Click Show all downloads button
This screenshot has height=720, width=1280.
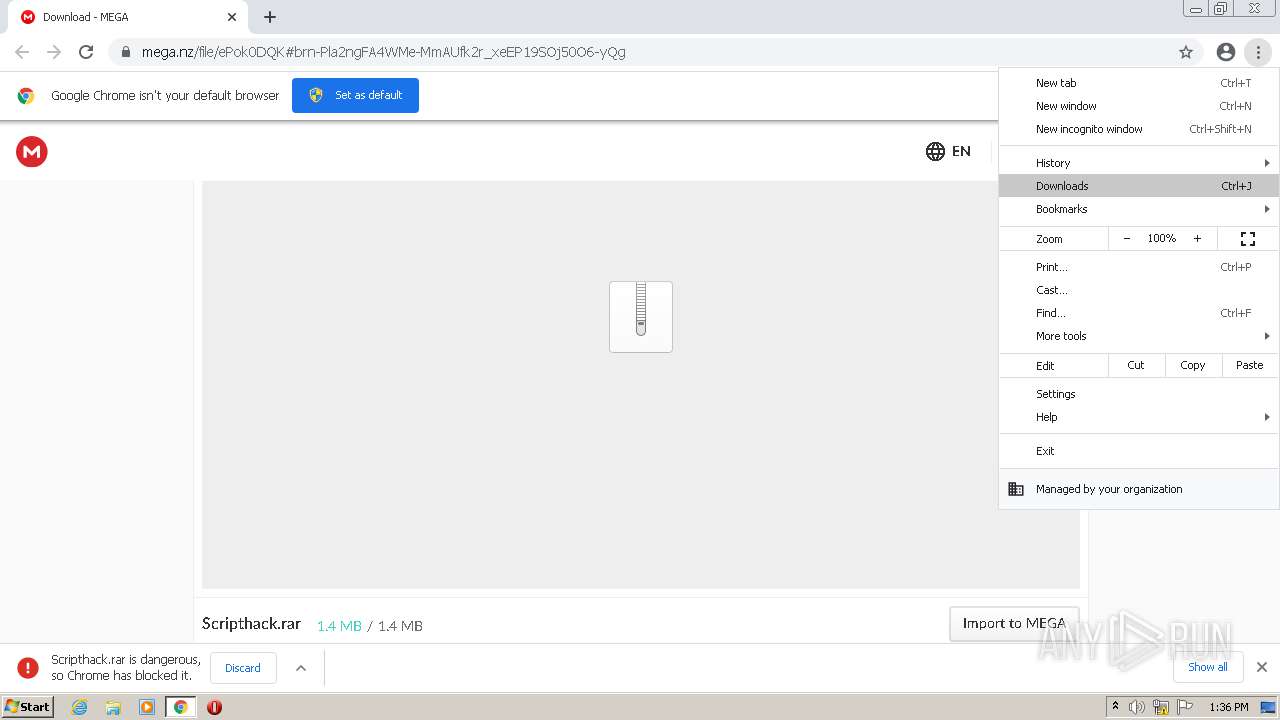click(x=1208, y=667)
